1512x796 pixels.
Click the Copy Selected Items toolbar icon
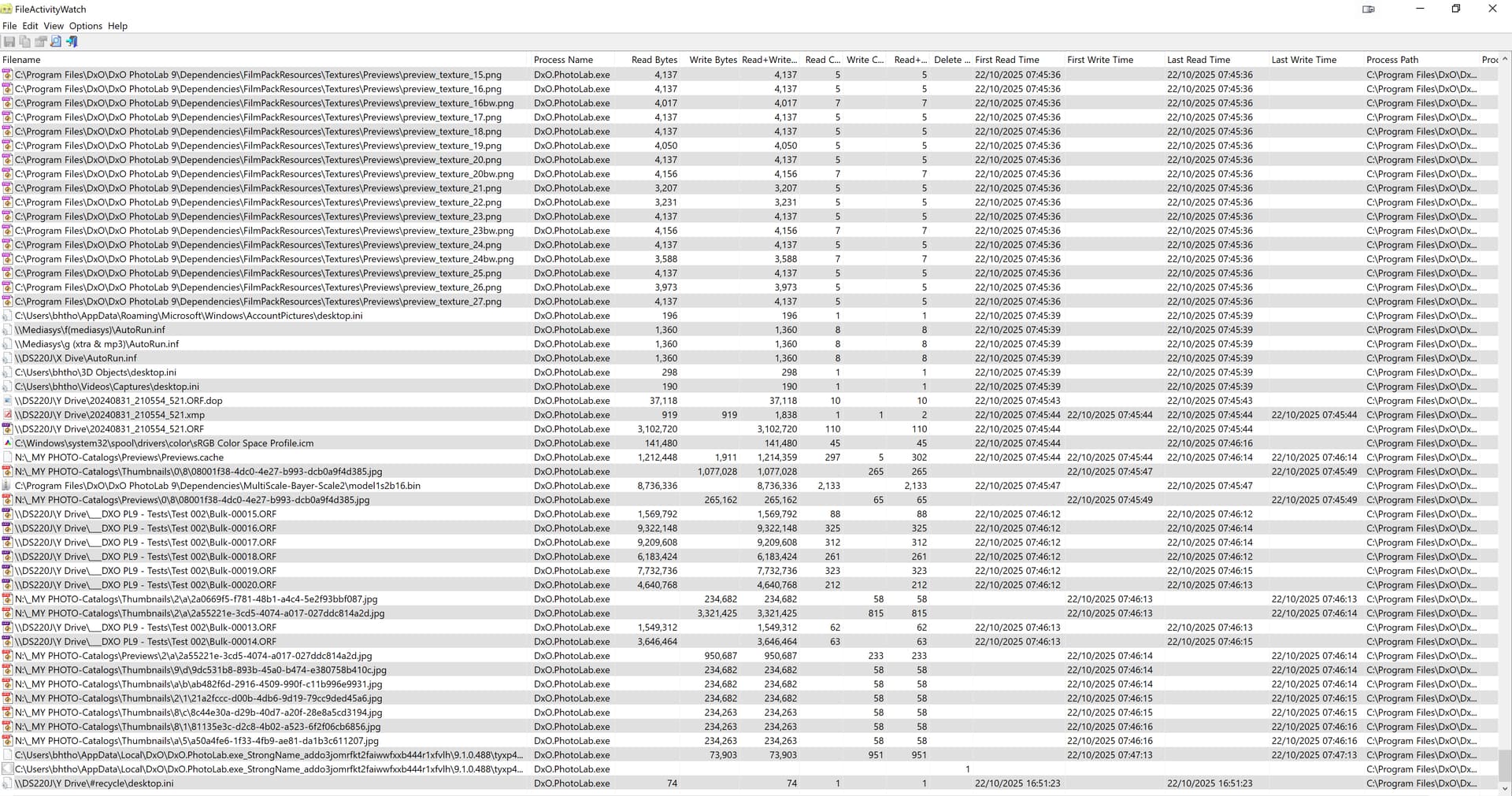24,42
